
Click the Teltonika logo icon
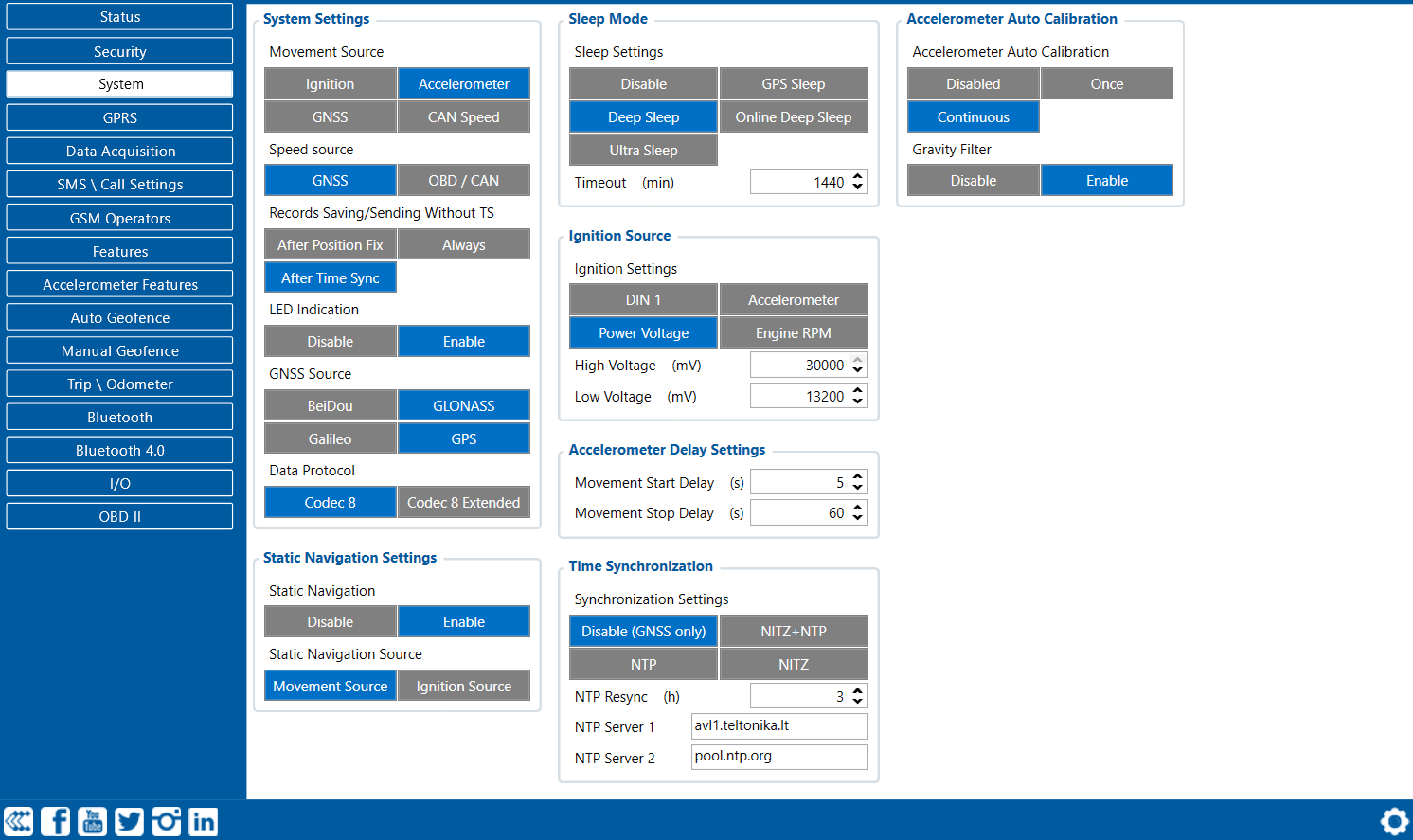tap(19, 821)
